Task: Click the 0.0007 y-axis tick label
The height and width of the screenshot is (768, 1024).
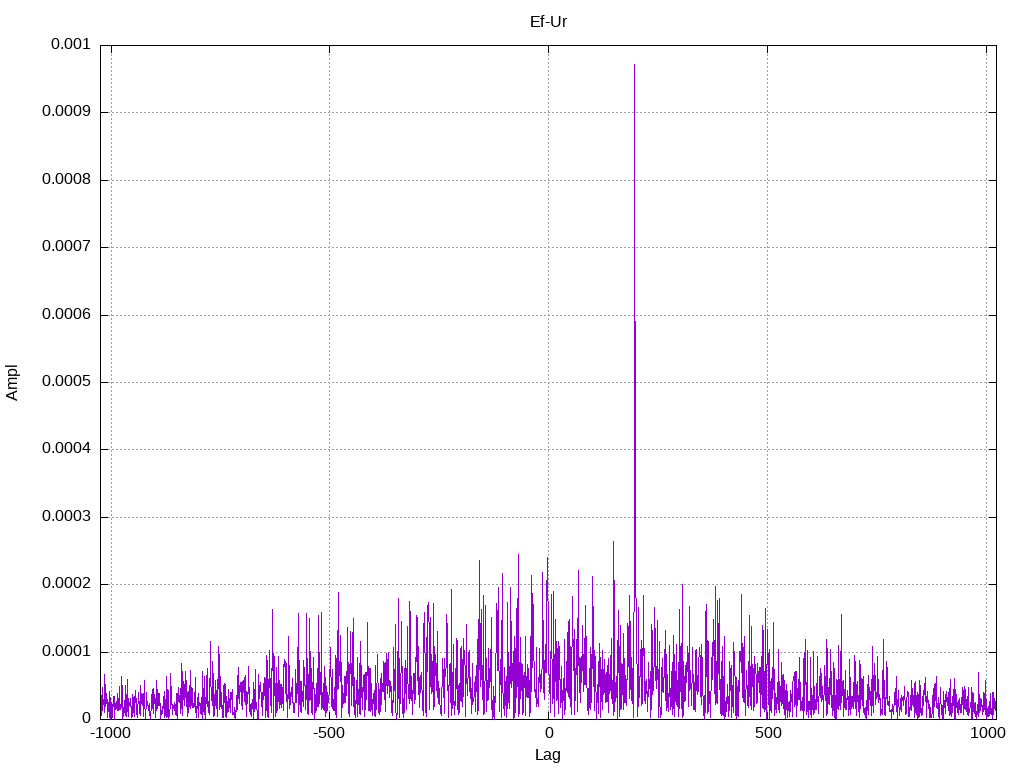Action: pyautogui.click(x=66, y=247)
